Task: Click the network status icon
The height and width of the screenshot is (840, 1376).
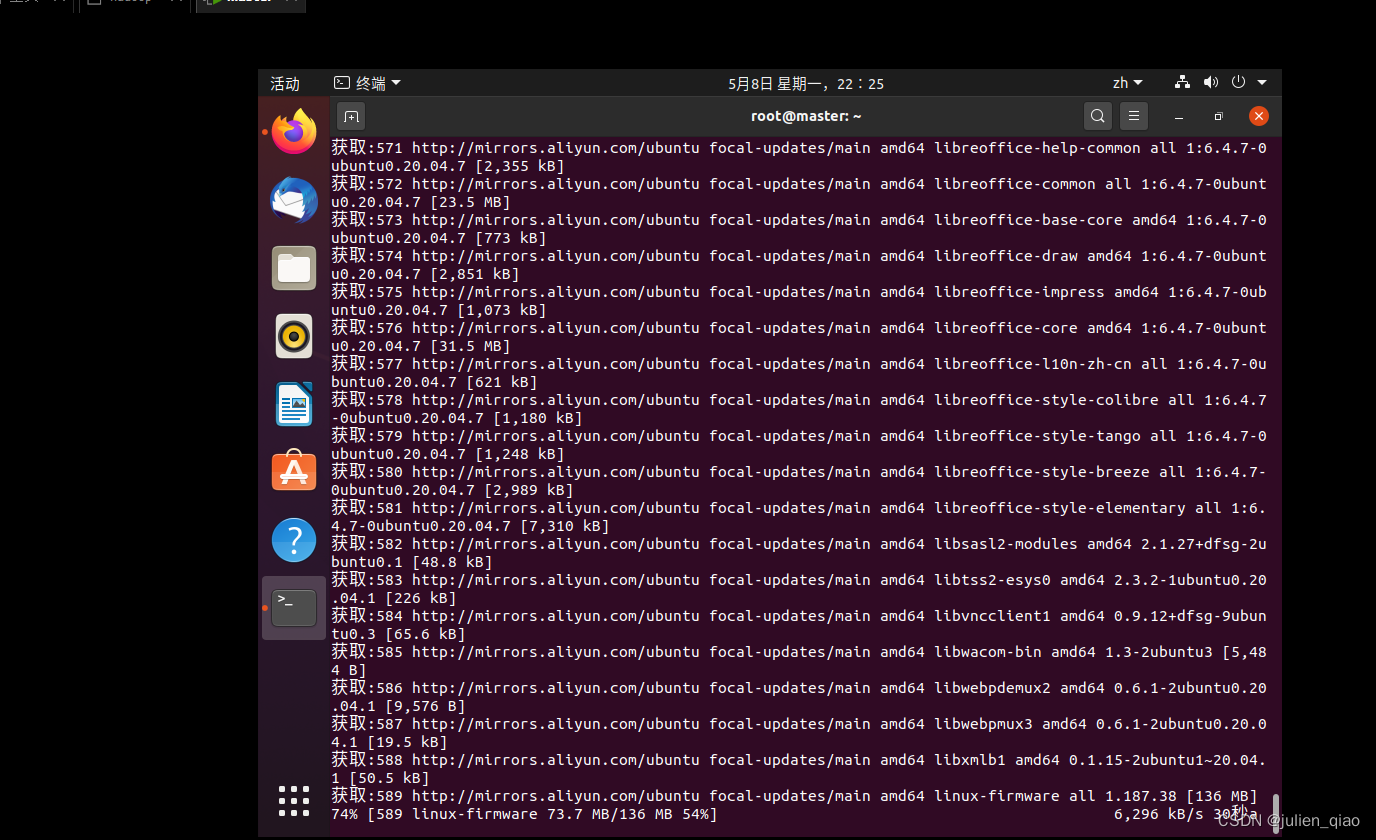Action: tap(1183, 83)
